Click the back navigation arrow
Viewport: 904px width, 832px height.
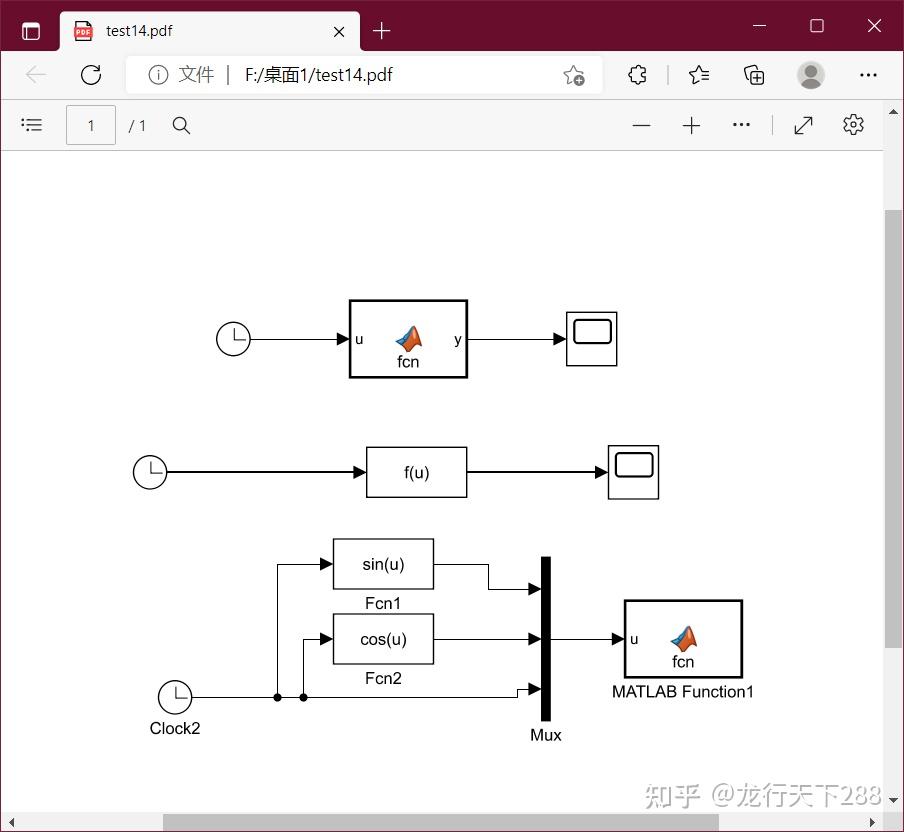tap(36, 74)
